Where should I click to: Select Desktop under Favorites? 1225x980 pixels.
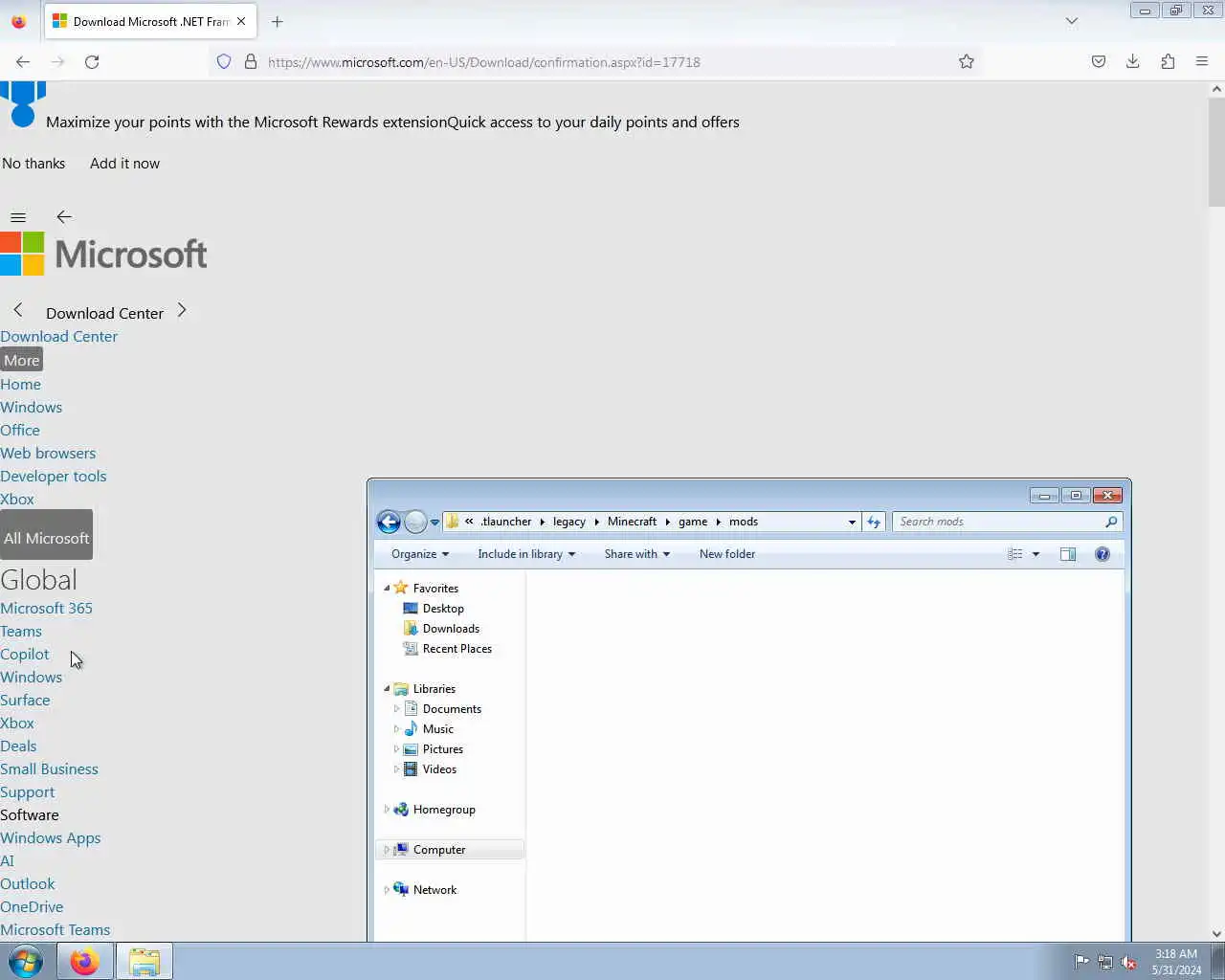[443, 609]
